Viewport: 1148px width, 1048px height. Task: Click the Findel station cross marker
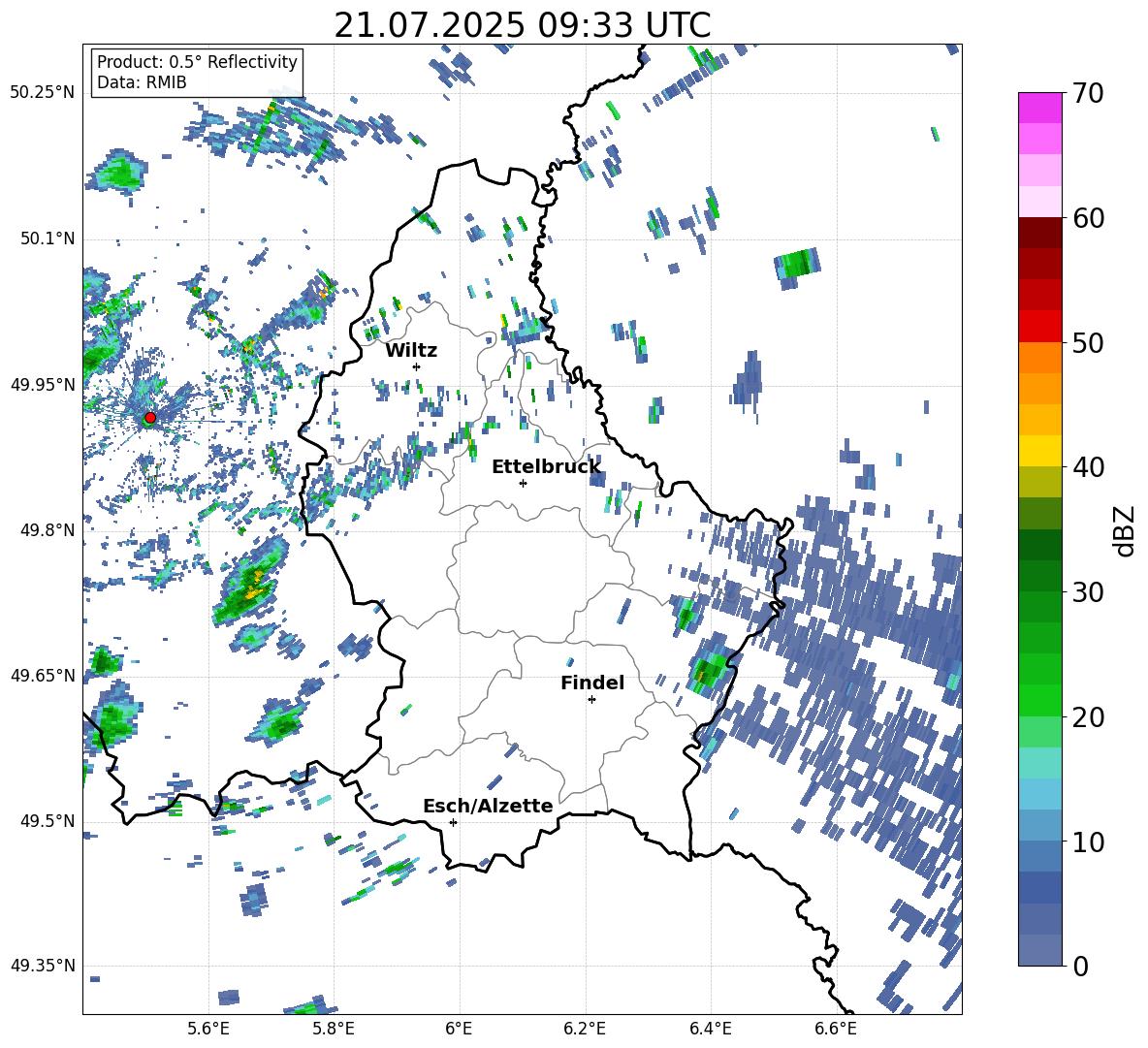(591, 700)
